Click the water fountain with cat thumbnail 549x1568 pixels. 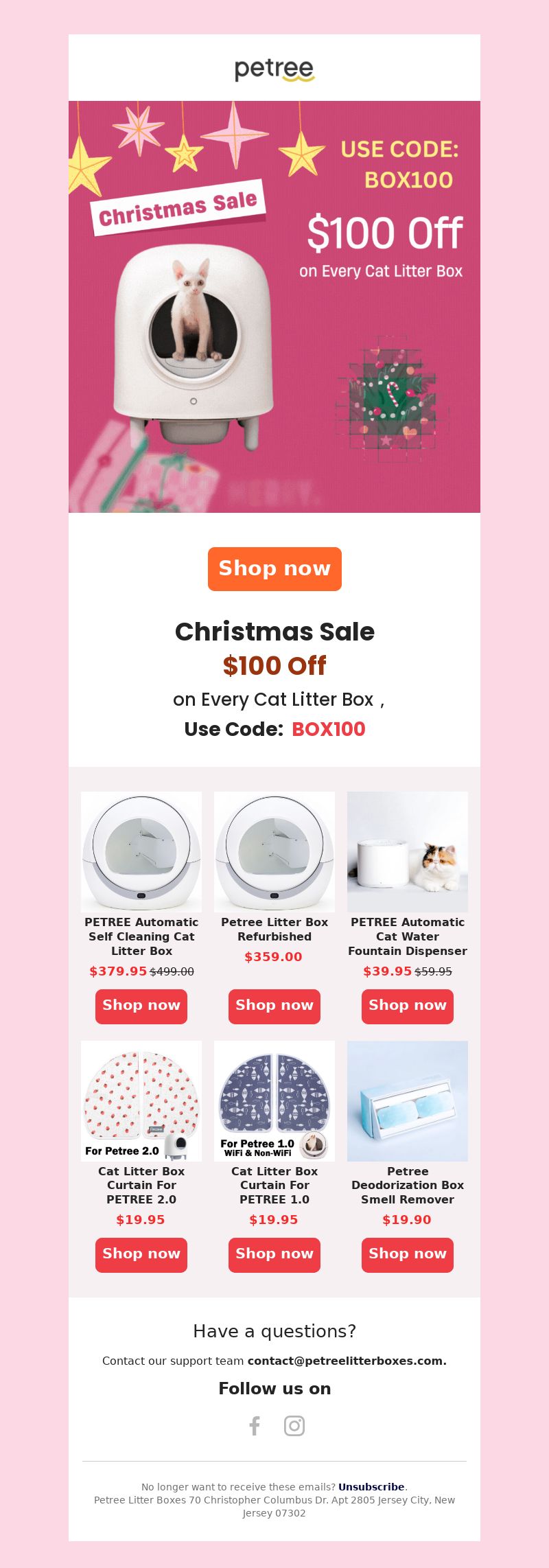point(408,852)
